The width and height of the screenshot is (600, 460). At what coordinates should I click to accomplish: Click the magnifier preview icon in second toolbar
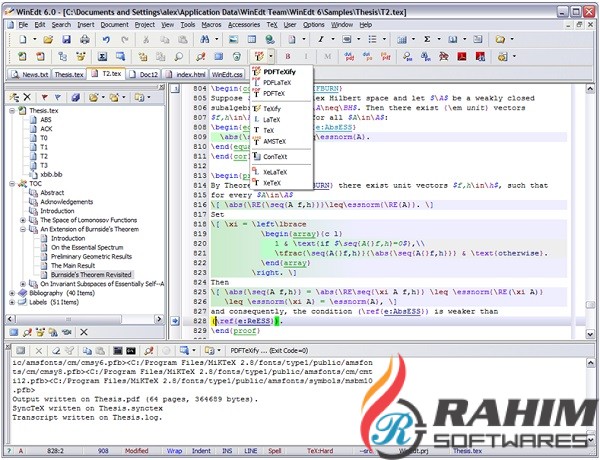[179, 57]
